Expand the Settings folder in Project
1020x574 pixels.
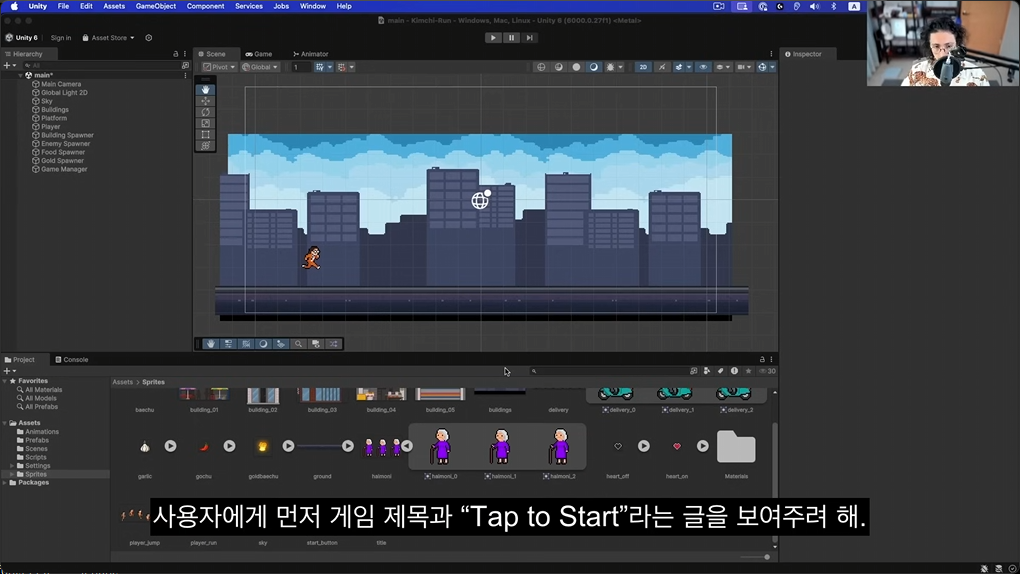tap(12, 466)
